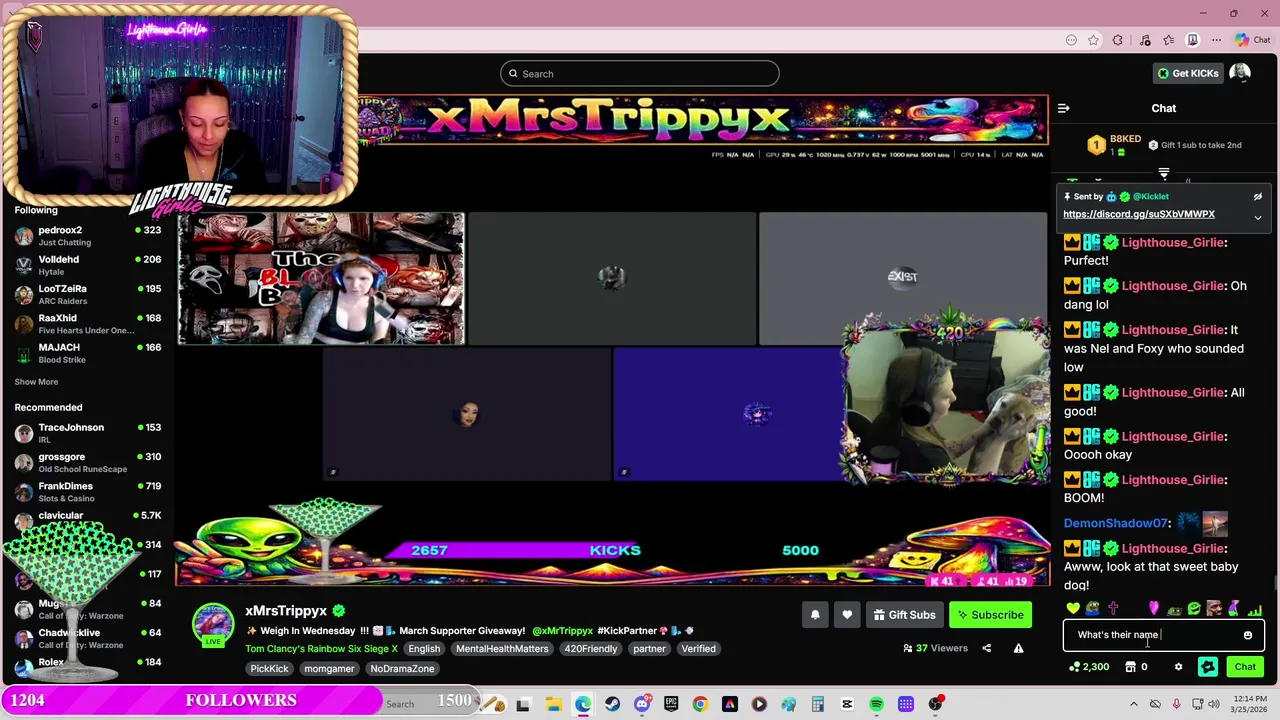This screenshot has width=1280, height=720.
Task: Open browser favorites list icon
Action: 1168,40
